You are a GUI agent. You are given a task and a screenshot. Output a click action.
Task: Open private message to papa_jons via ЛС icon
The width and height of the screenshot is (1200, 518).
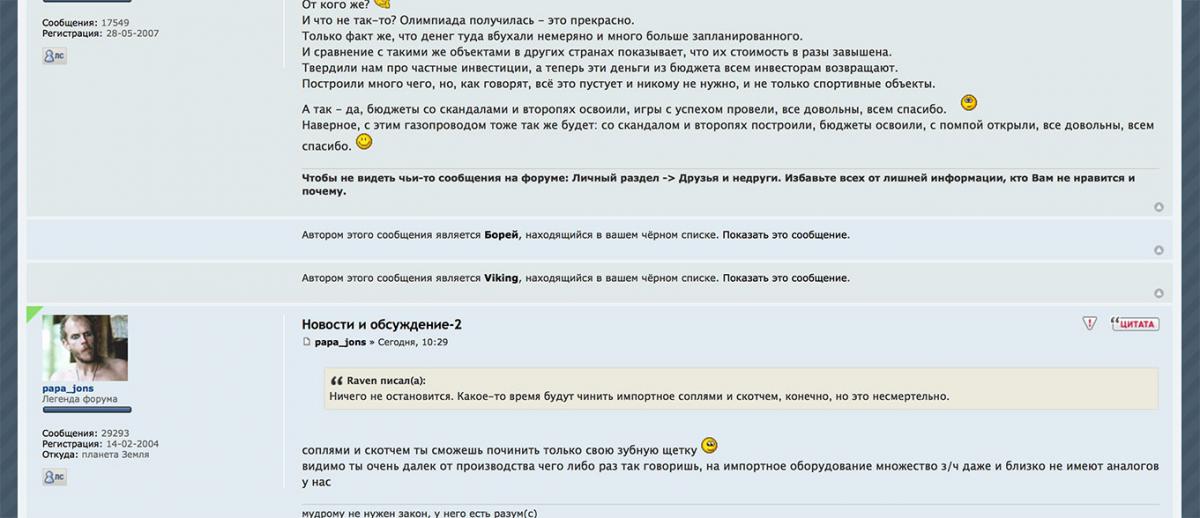coord(54,478)
